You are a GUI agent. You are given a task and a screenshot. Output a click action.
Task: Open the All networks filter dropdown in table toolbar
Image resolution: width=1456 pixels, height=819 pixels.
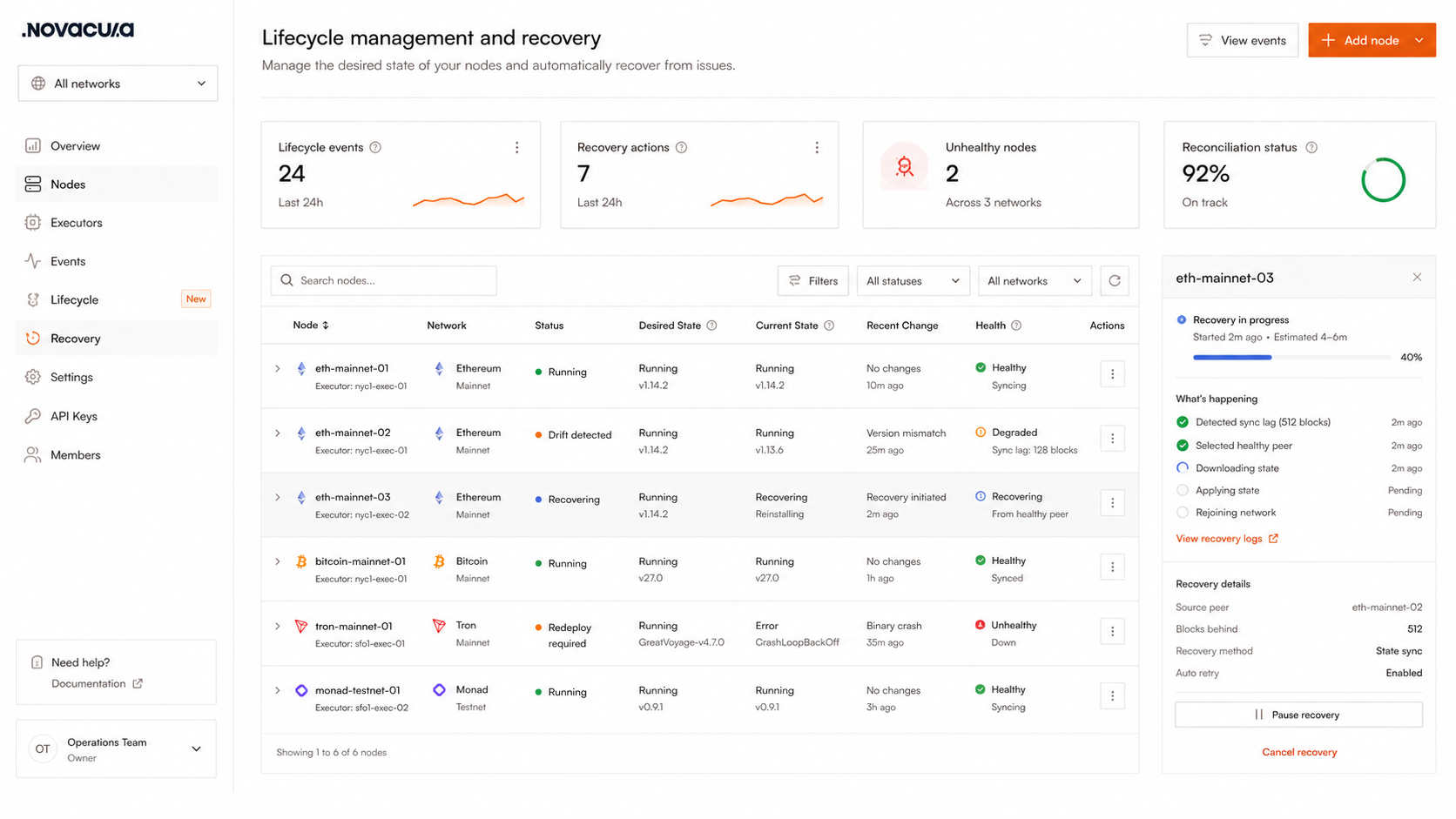tap(1035, 281)
